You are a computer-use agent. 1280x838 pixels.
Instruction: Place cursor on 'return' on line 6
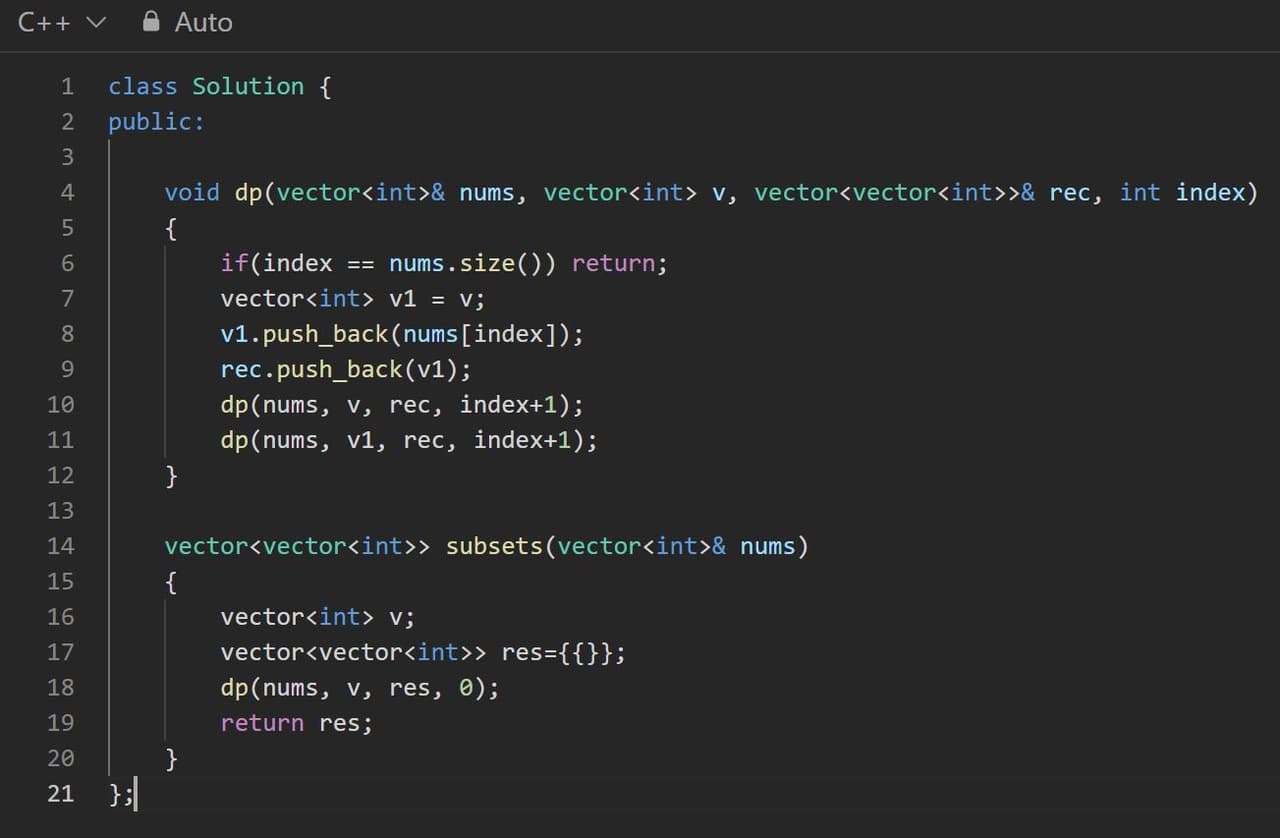coord(613,263)
